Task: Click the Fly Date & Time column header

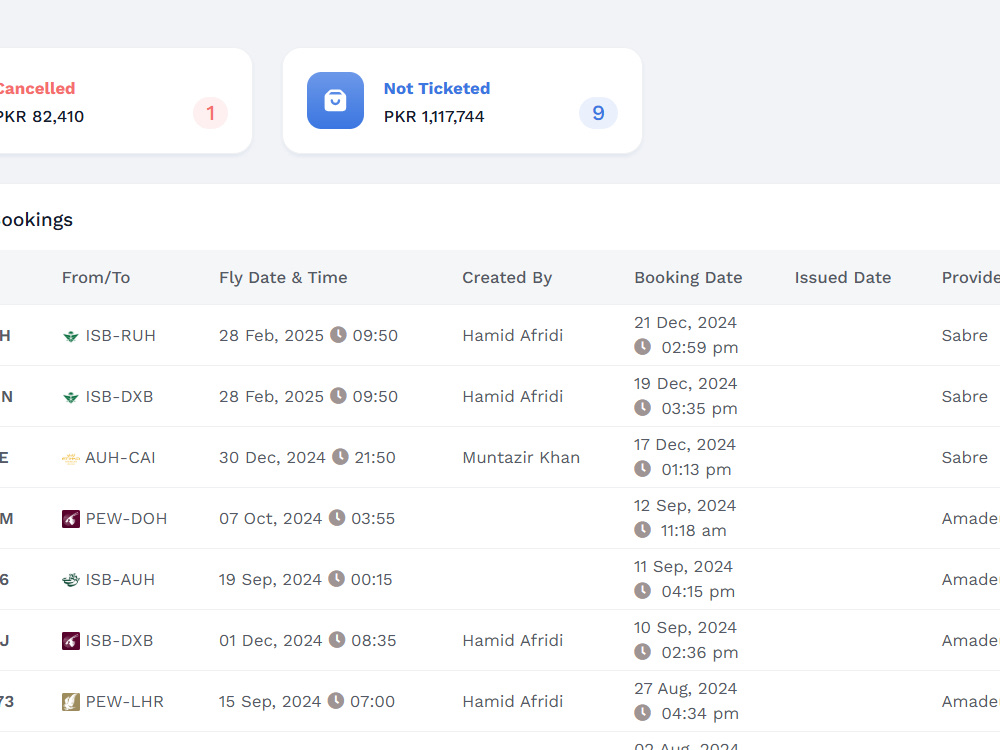Action: 283,277
